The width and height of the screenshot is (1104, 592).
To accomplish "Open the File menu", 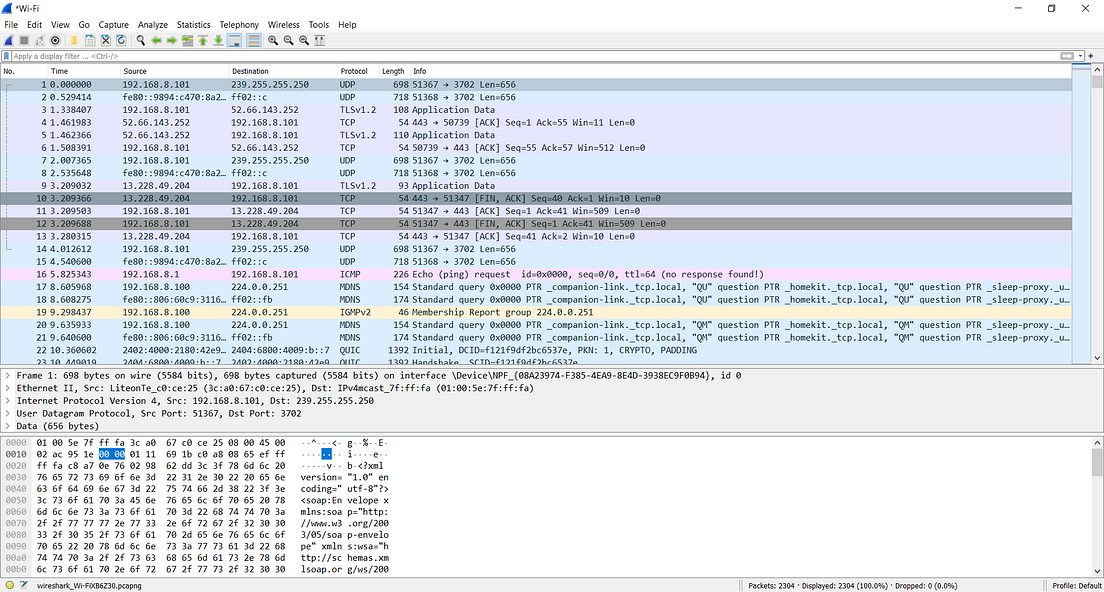I will pyautogui.click(x=11, y=25).
